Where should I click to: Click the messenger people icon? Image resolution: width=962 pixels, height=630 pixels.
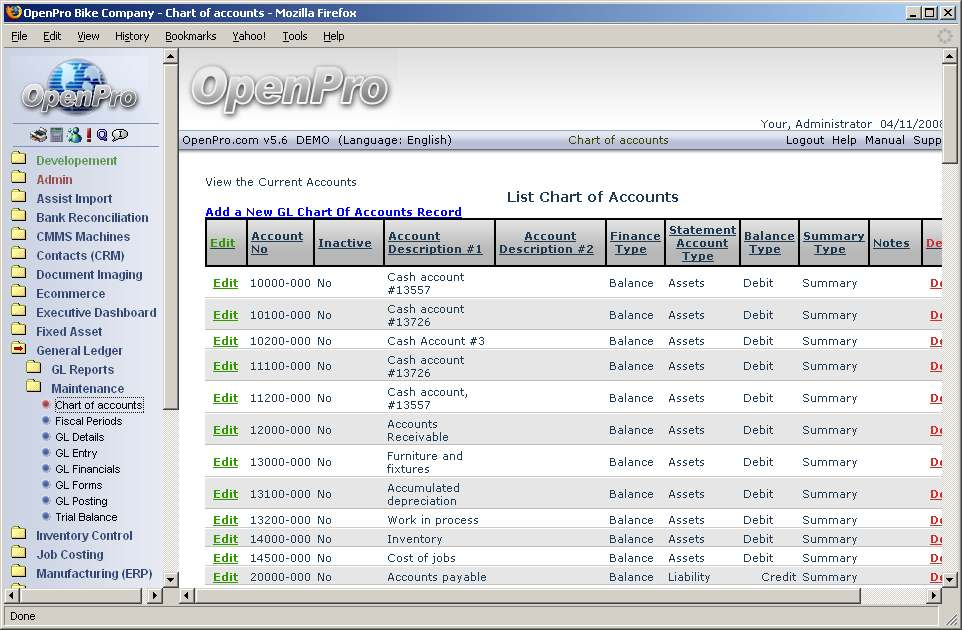[x=73, y=135]
